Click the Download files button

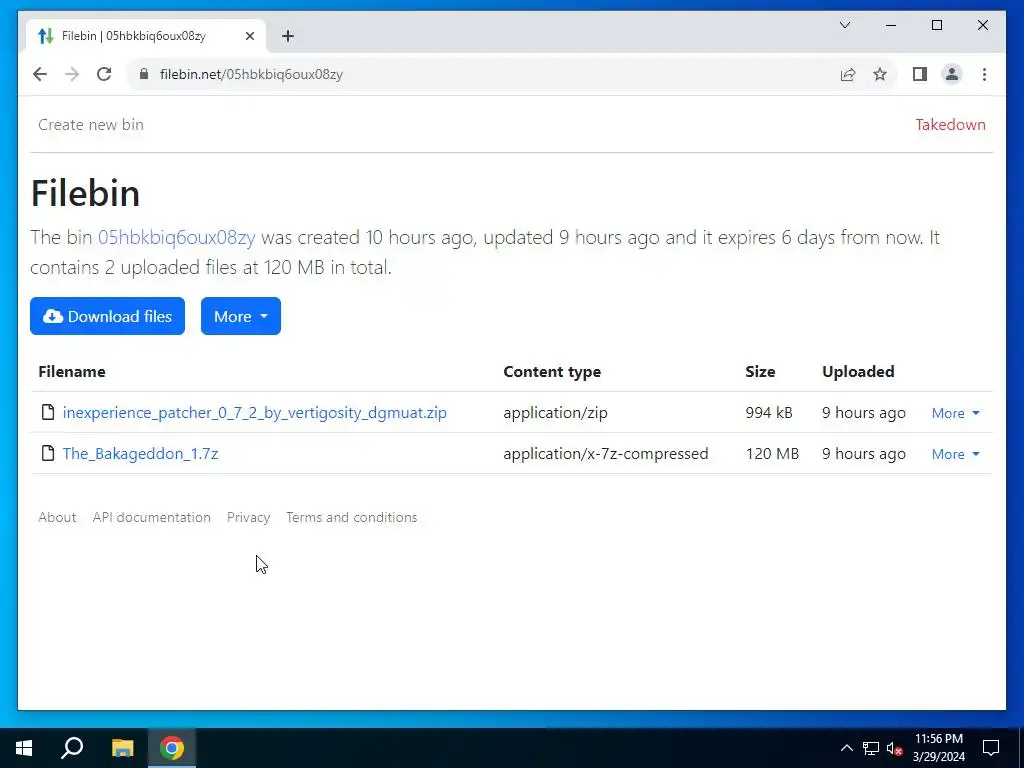pyautogui.click(x=107, y=316)
